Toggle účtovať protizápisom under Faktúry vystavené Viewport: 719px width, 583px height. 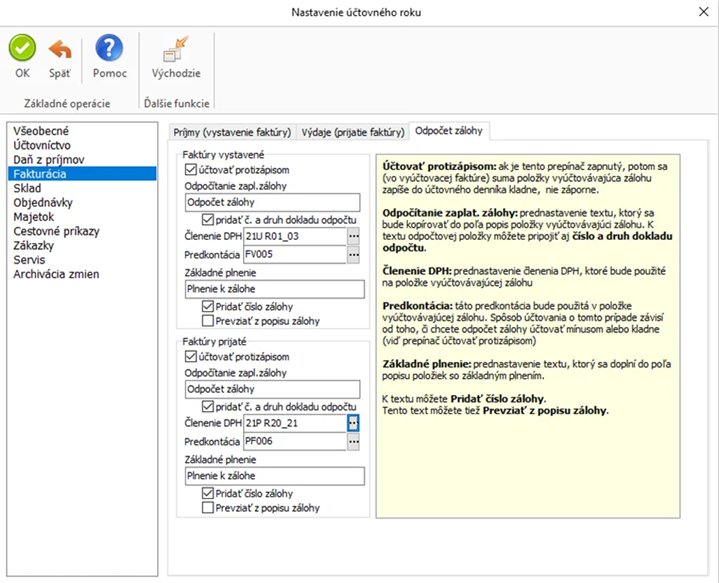coord(191,170)
